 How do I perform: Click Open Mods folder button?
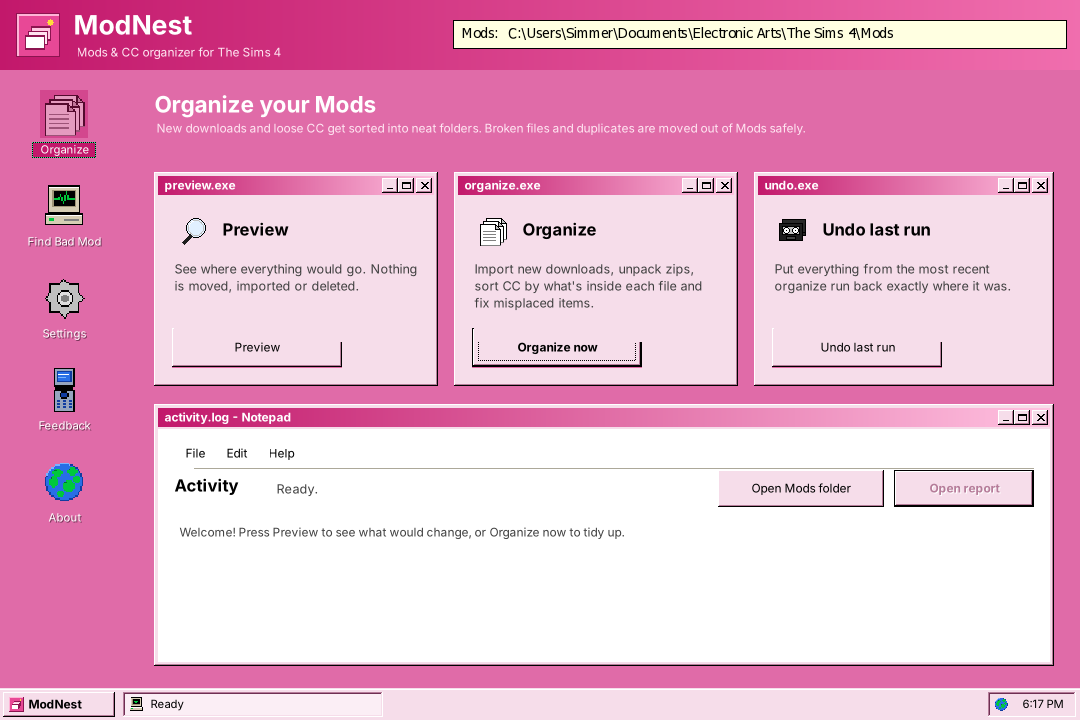(801, 488)
